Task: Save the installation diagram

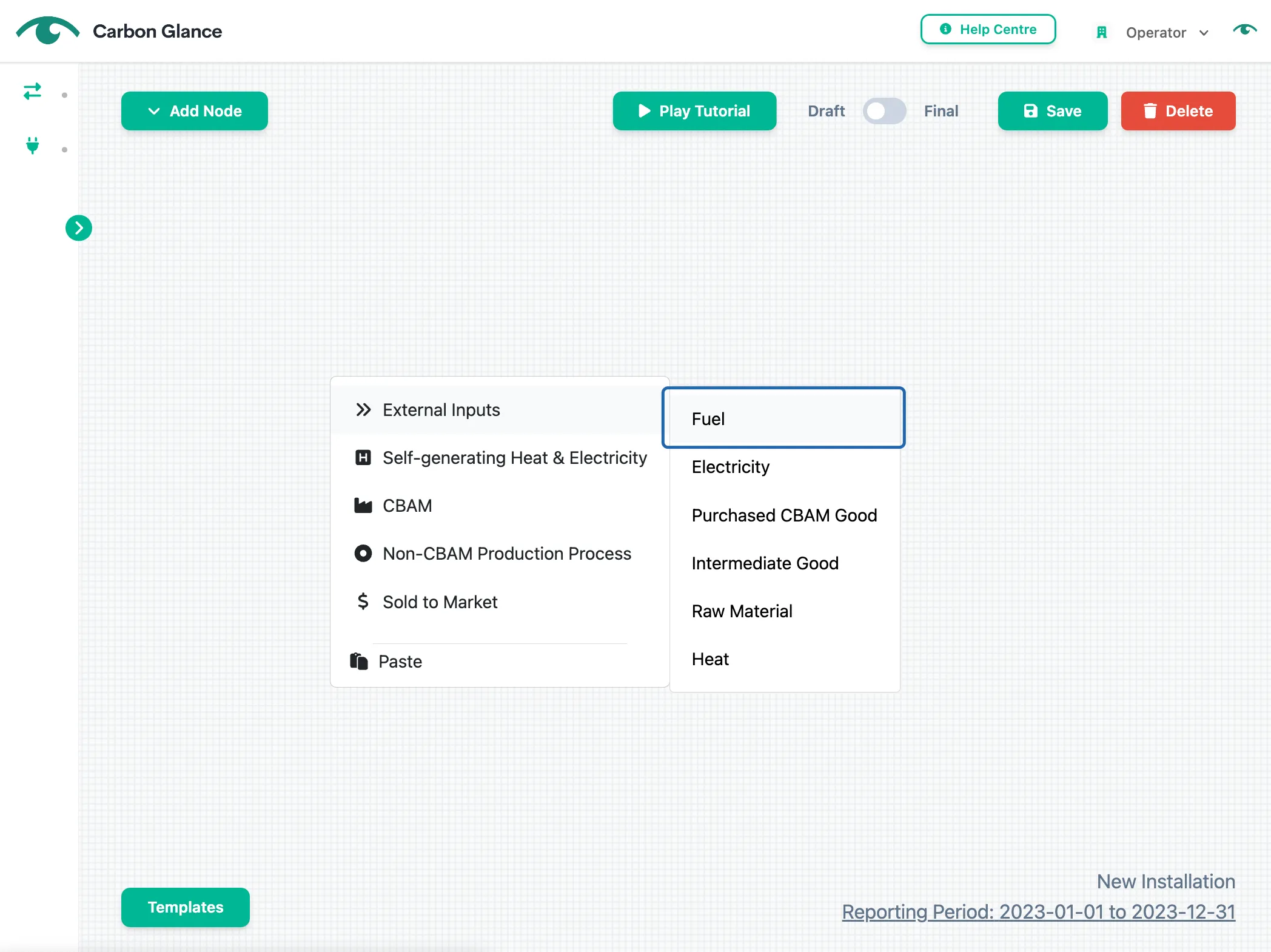Action: (x=1053, y=111)
